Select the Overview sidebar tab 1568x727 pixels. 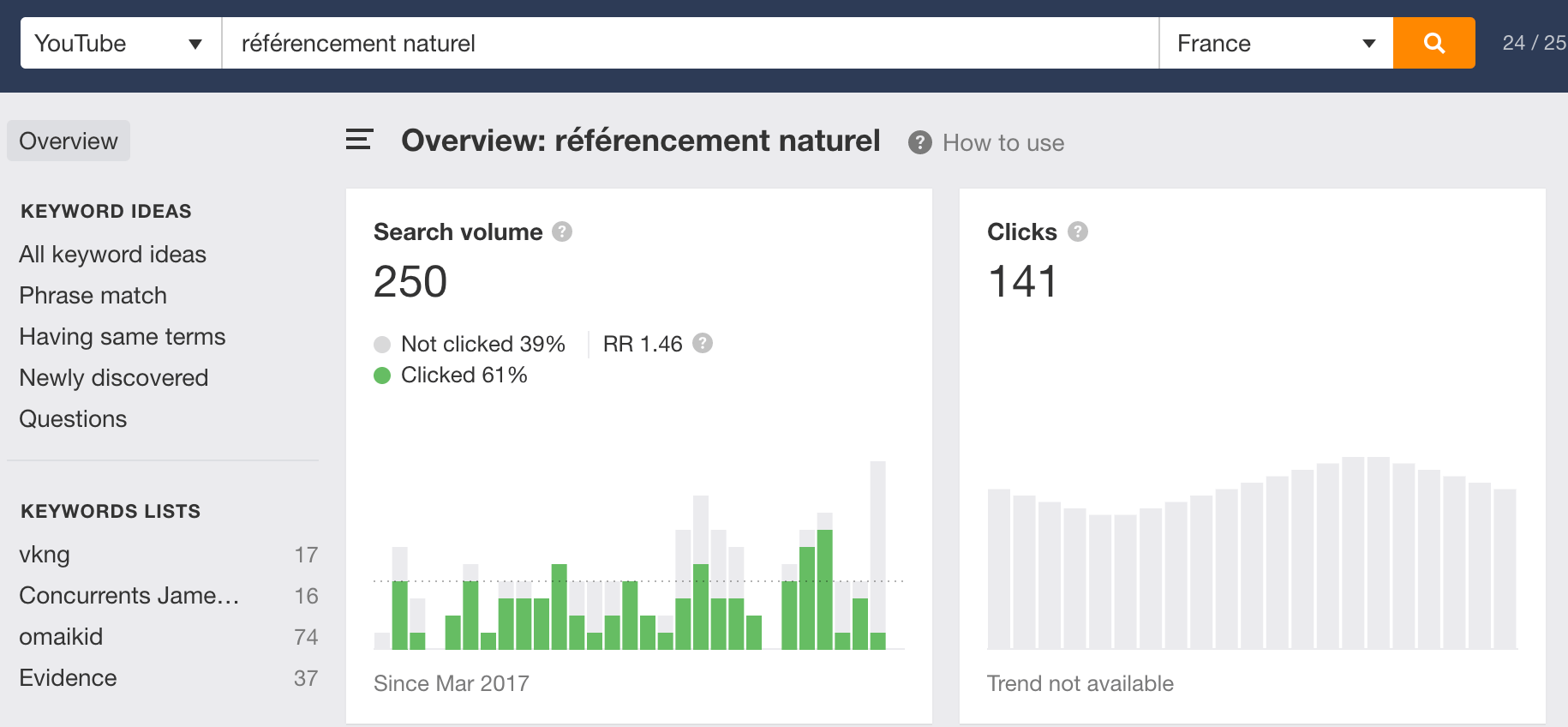point(69,141)
